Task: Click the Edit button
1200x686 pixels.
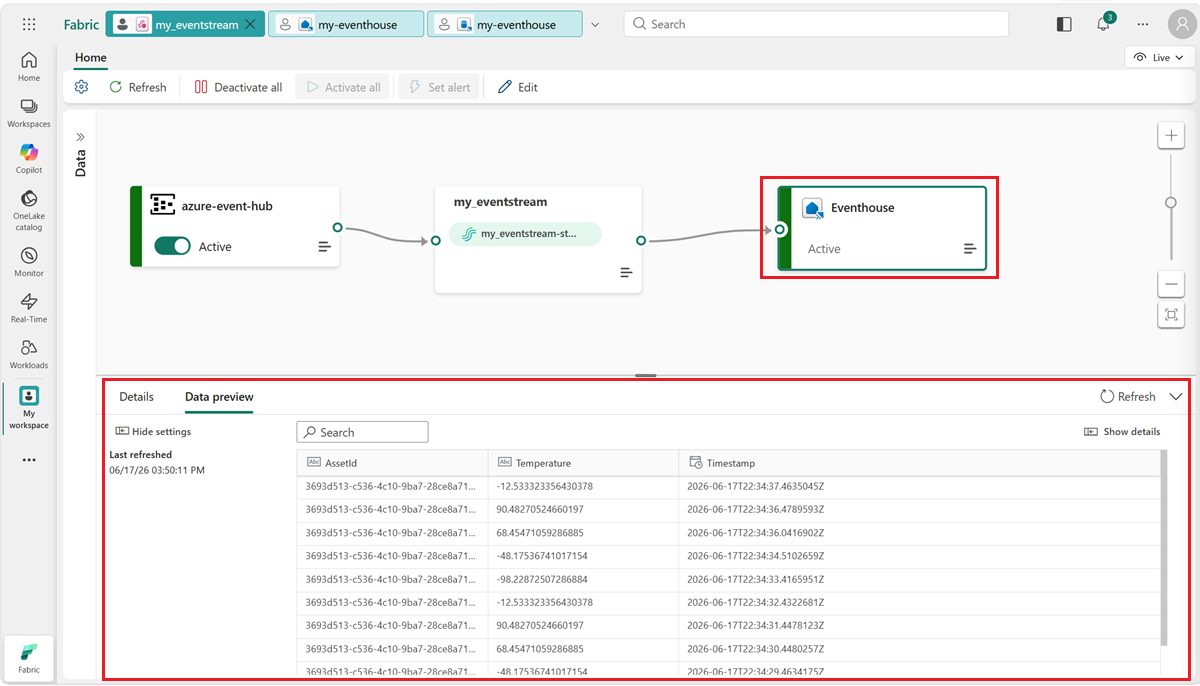Action: coord(518,87)
